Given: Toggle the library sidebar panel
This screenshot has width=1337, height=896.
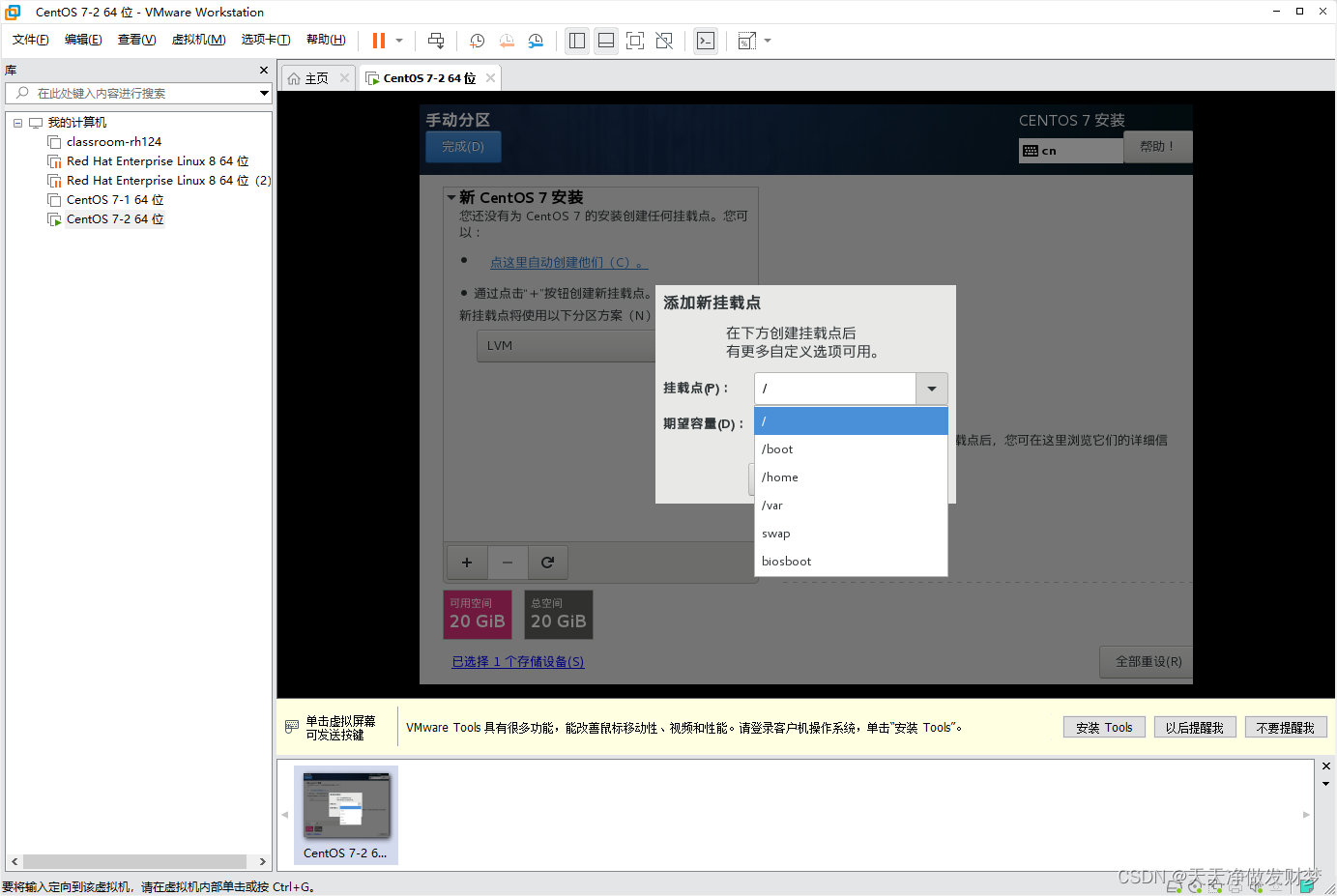Looking at the screenshot, I should tap(577, 41).
